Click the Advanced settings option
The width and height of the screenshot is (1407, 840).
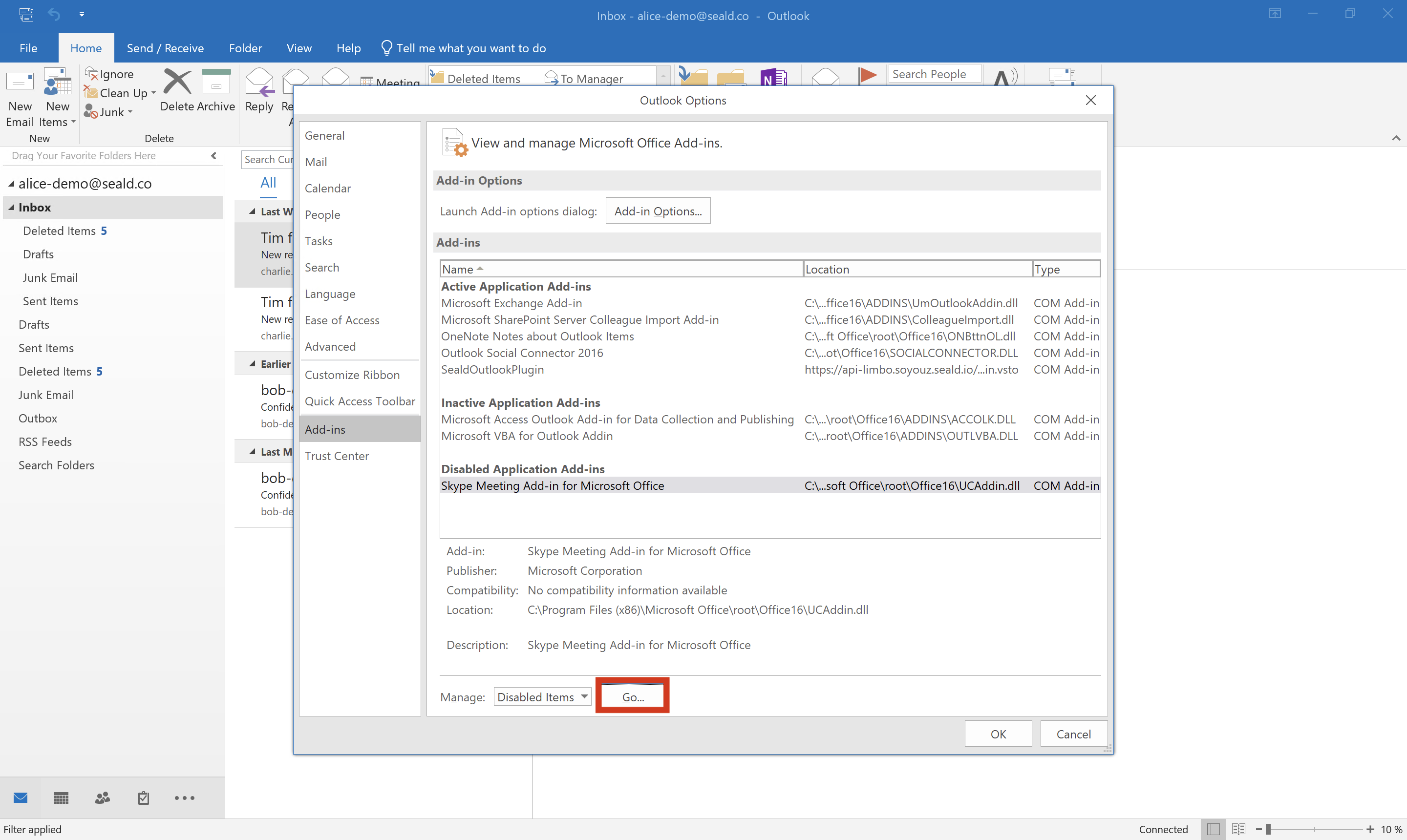(330, 346)
